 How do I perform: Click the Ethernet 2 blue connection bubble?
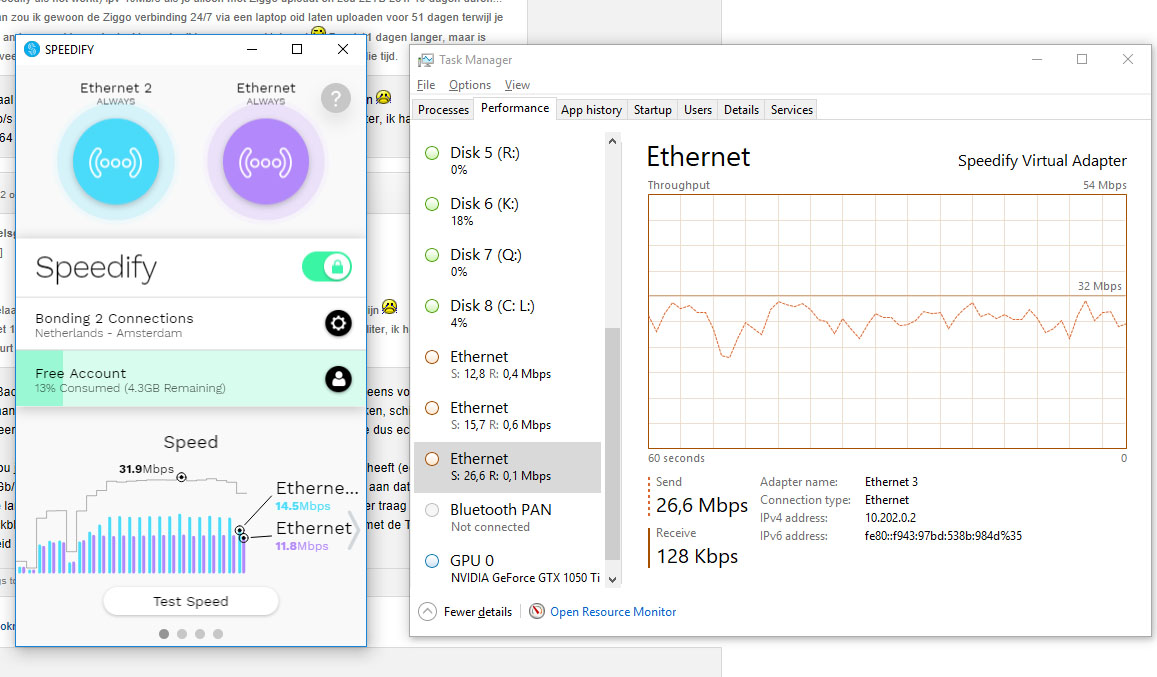pos(116,162)
